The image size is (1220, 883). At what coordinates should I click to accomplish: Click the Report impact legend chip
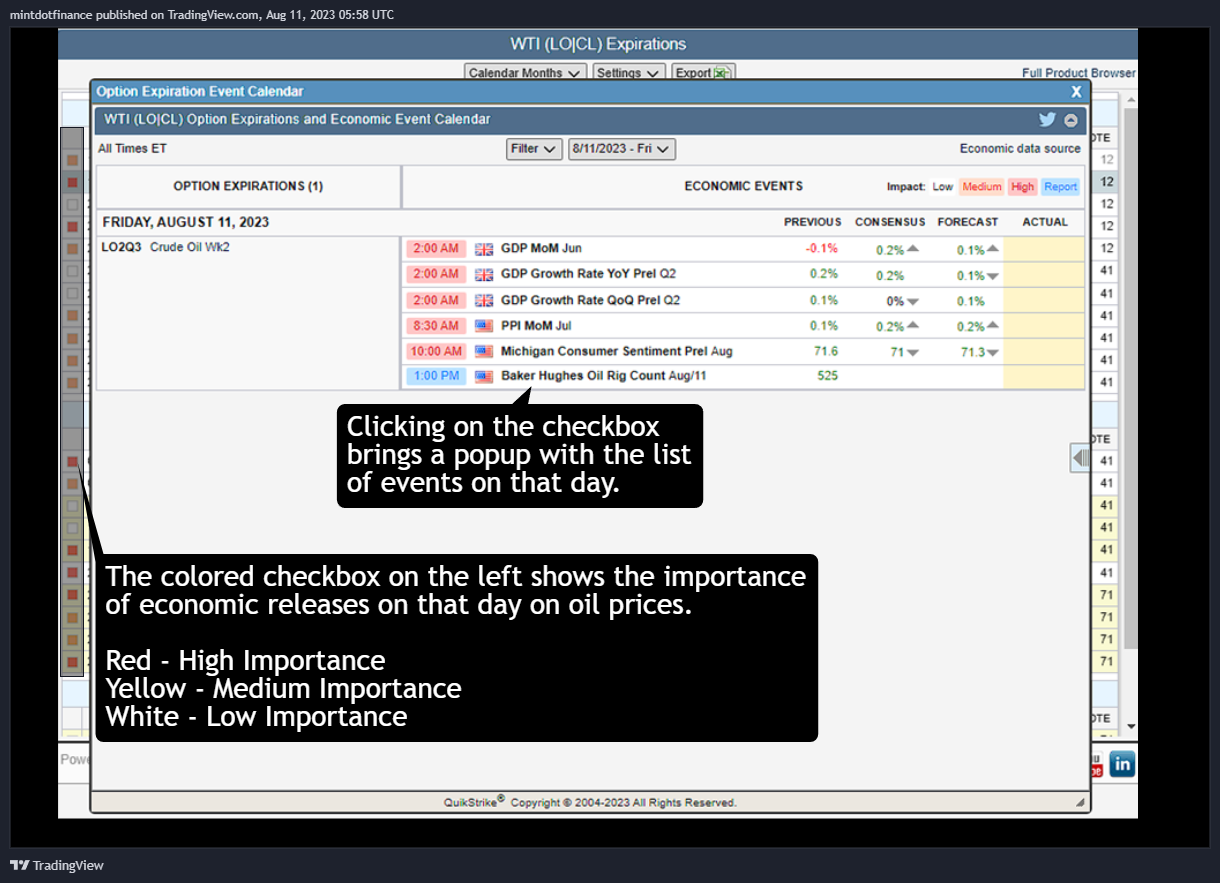(x=1060, y=187)
